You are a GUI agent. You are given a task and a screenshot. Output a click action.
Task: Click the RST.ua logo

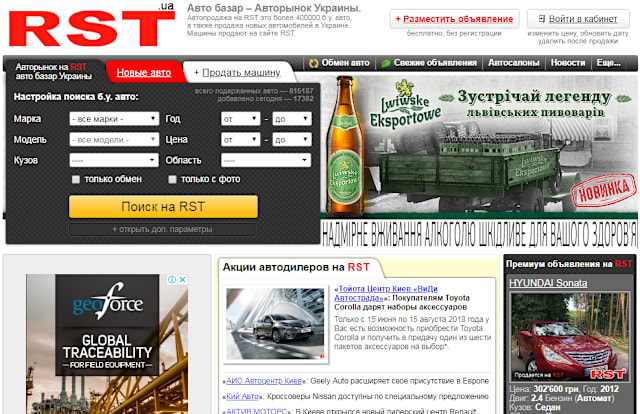coord(92,25)
